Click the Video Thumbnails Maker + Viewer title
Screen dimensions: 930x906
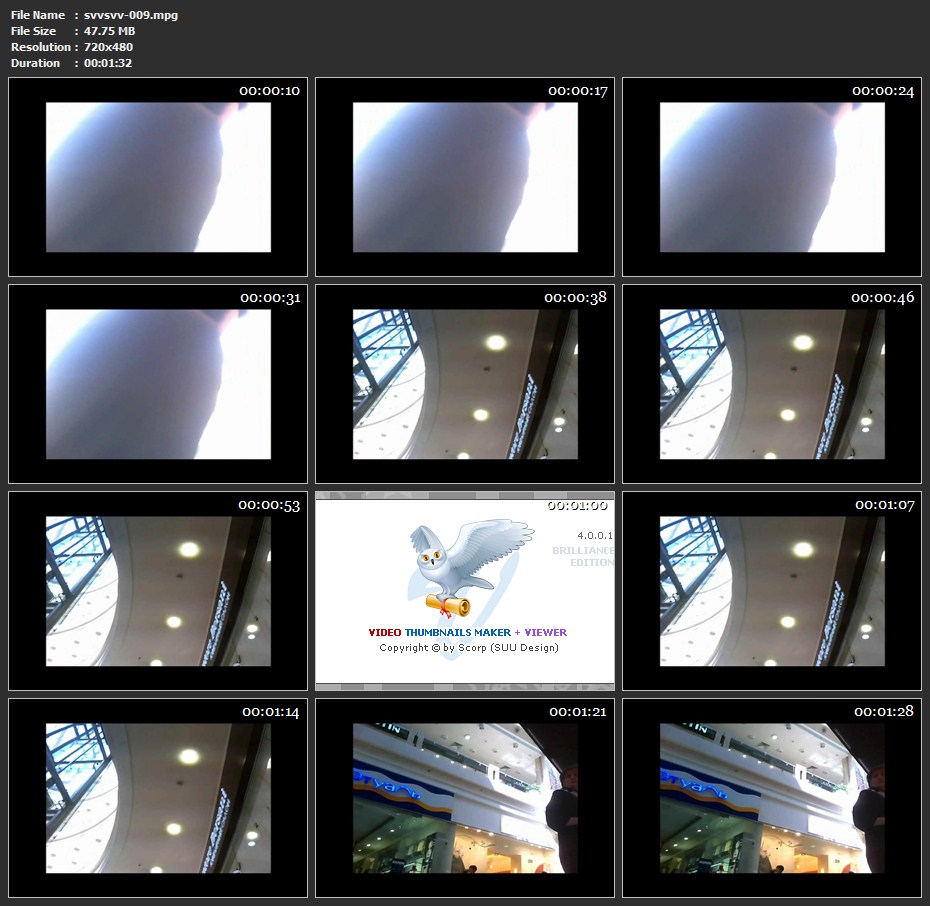pyautogui.click(x=467, y=632)
